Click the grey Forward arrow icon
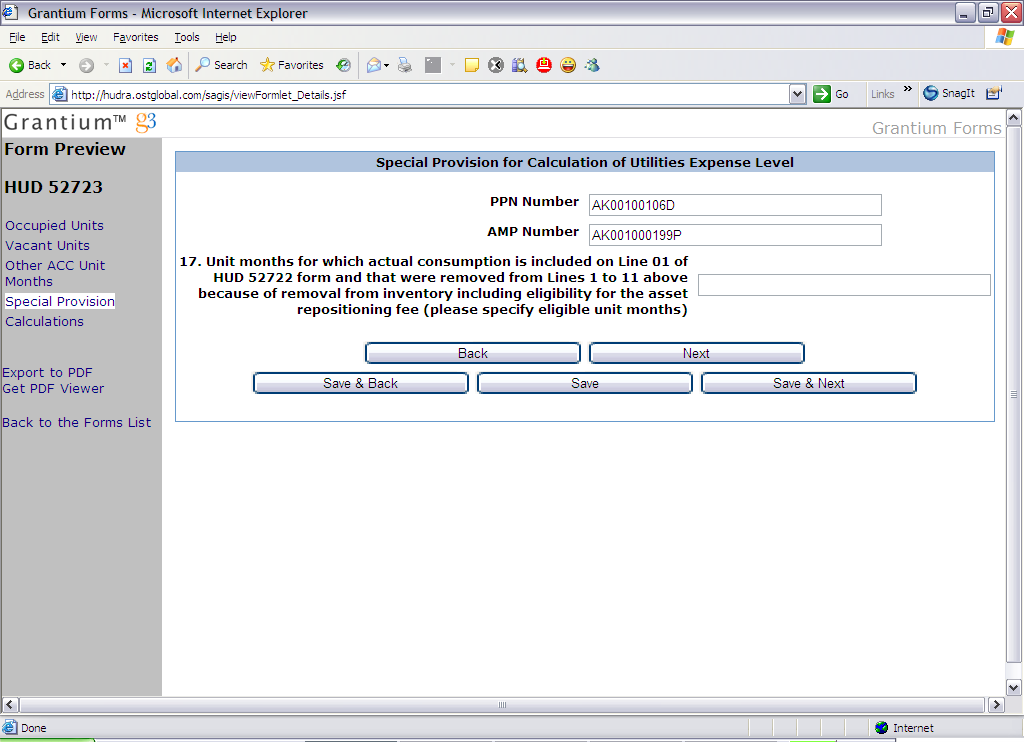The height and width of the screenshot is (742, 1024). point(86,65)
